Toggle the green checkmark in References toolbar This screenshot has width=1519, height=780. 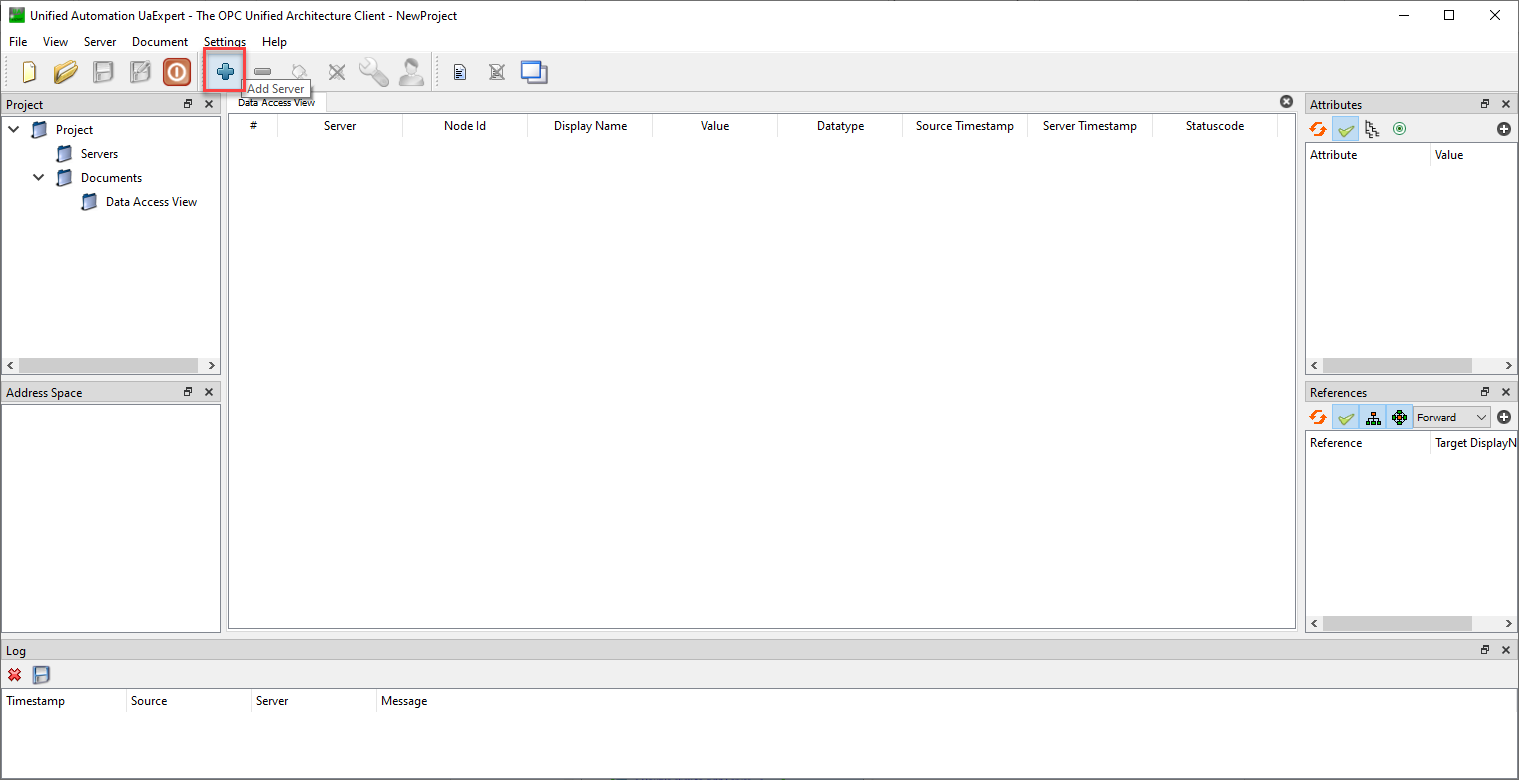1346,417
